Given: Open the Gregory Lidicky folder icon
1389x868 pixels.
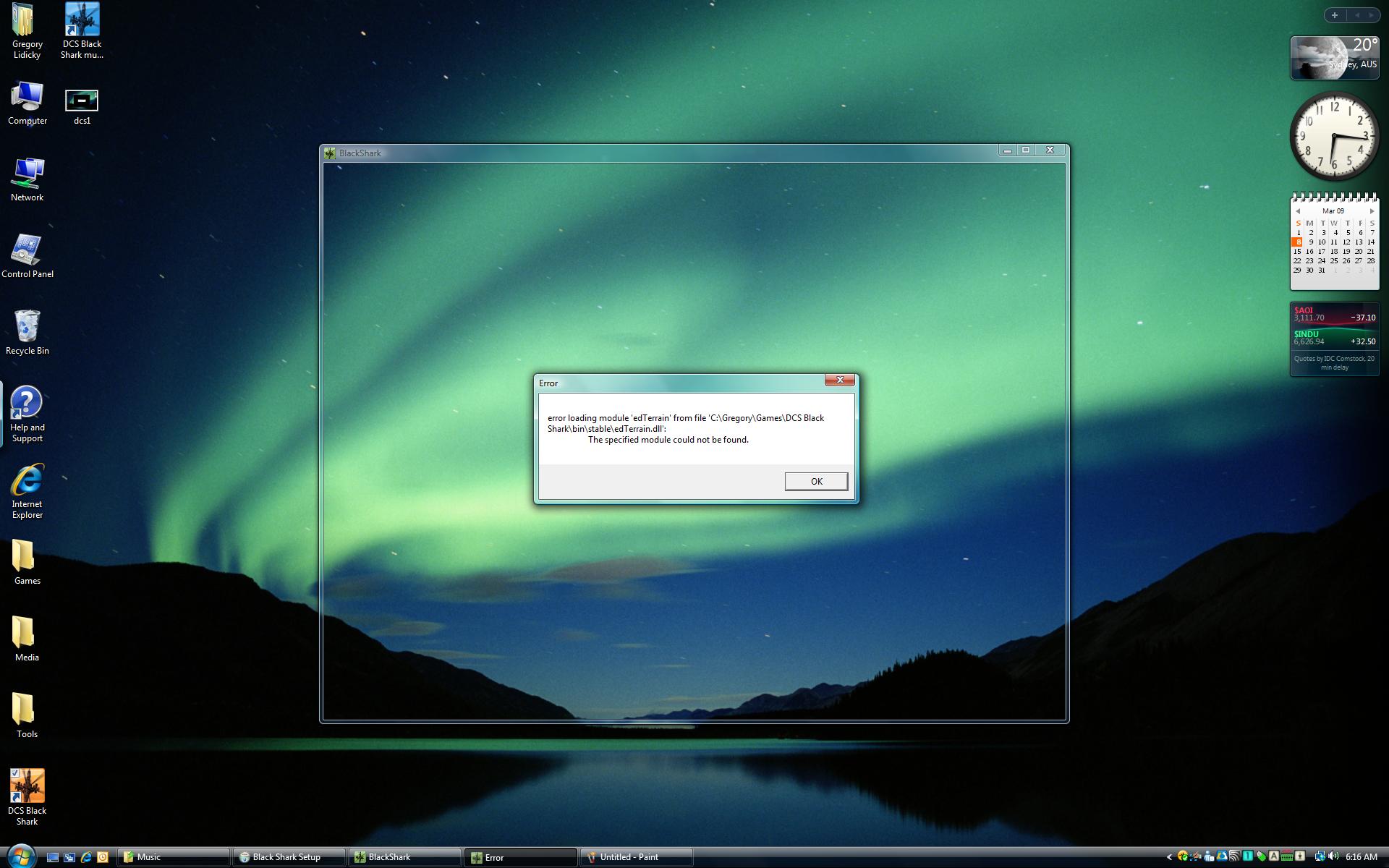Looking at the screenshot, I should (27, 31).
